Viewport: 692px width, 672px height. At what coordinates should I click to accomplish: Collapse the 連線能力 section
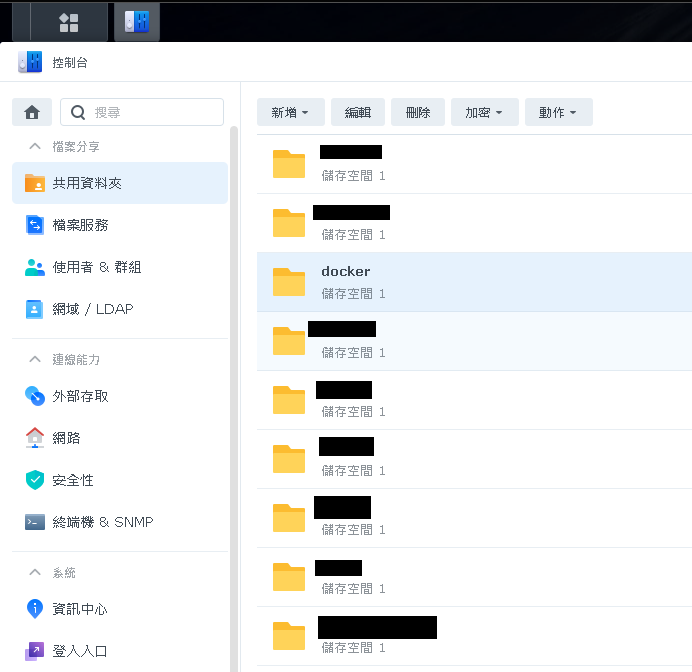click(x=35, y=359)
